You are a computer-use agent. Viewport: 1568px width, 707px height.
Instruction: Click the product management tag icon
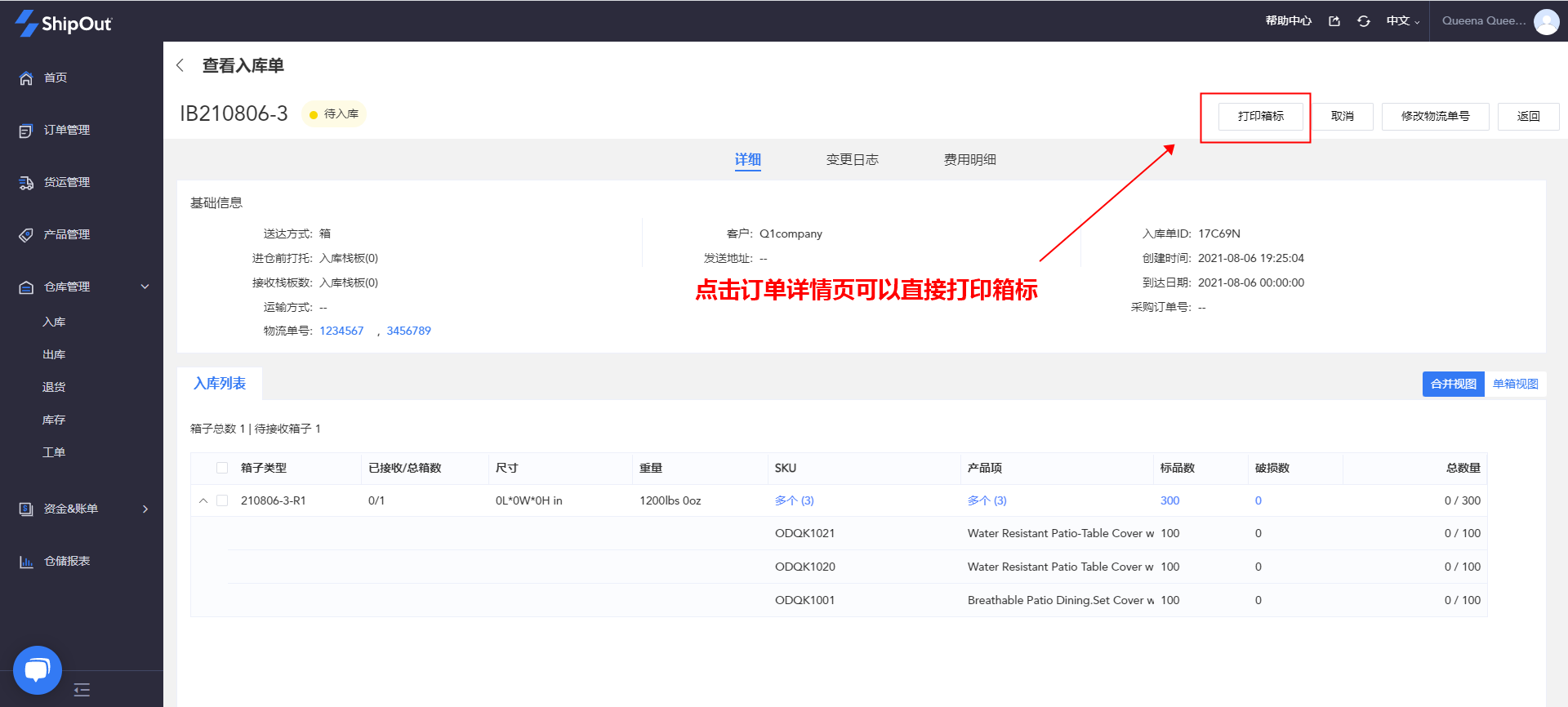26,235
